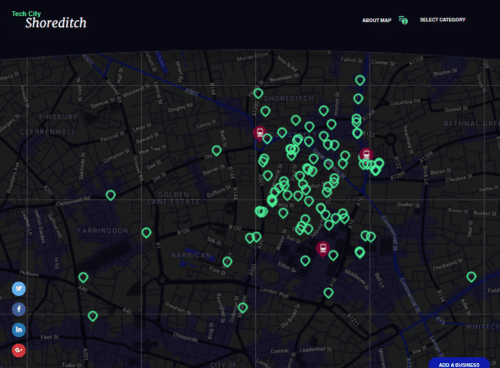This screenshot has height=368, width=500.
Task: Click the green pin near Falkirk St
Action: 360,80
